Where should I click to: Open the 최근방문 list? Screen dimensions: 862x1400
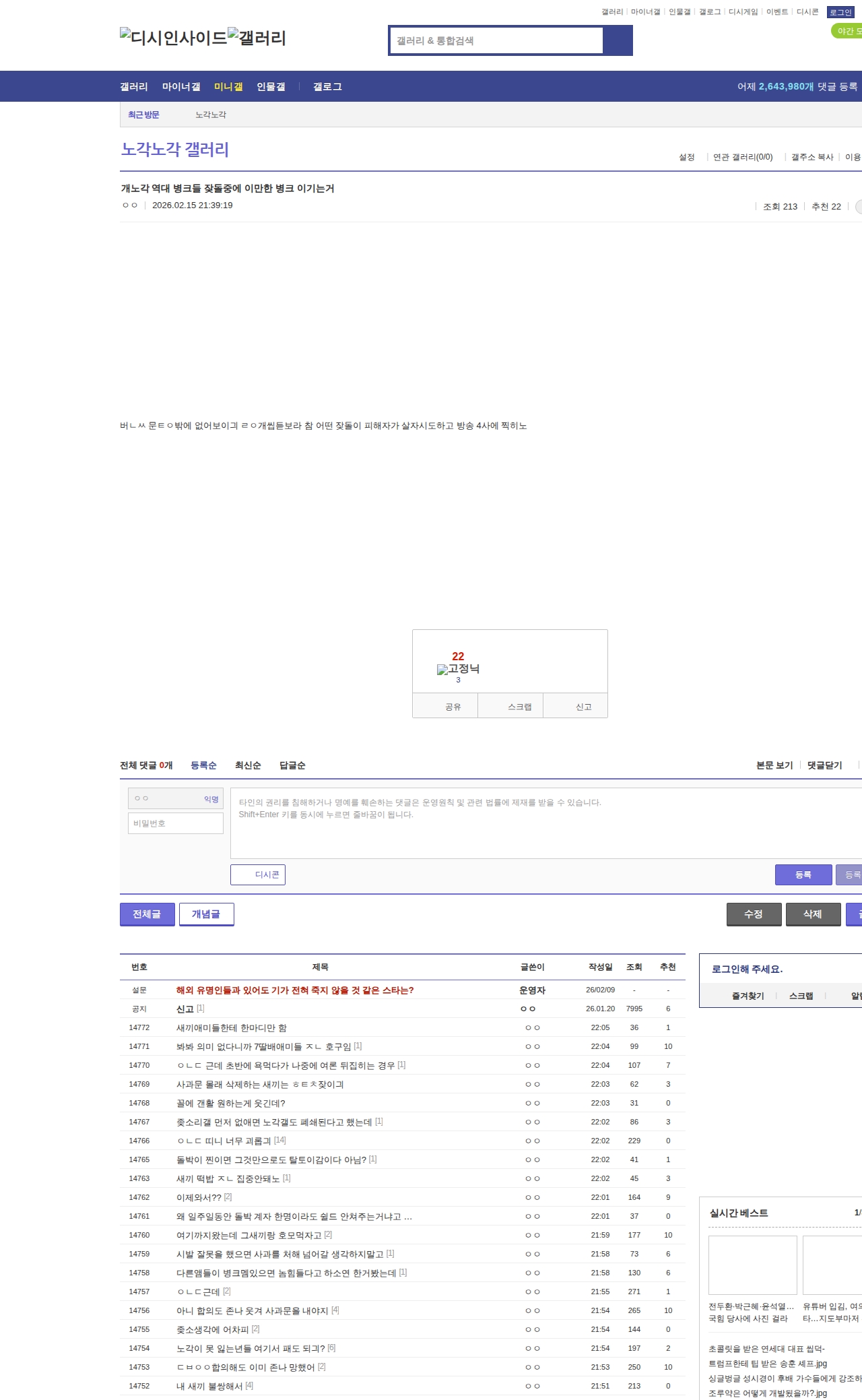(x=143, y=115)
